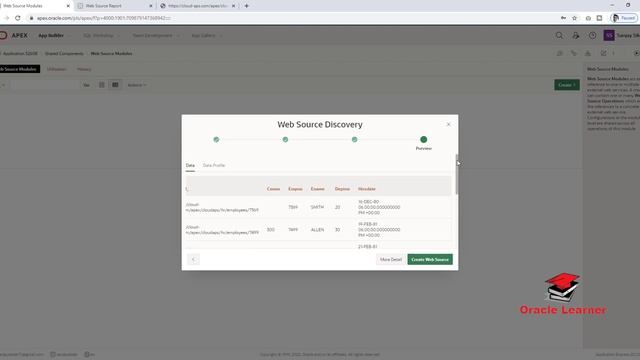
Task: Open a new browser tab
Action: click(247, 6)
